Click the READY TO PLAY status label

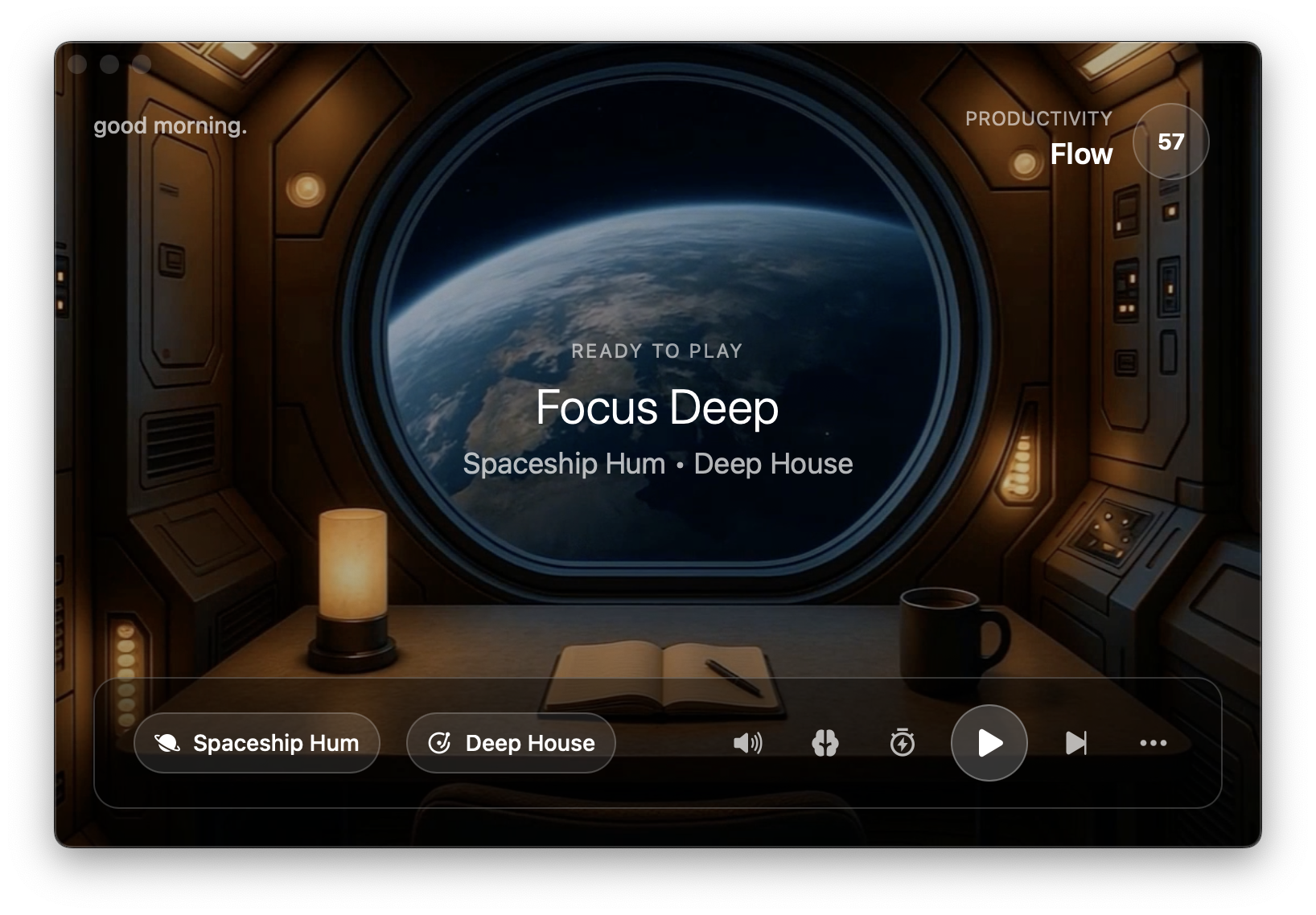tap(657, 351)
